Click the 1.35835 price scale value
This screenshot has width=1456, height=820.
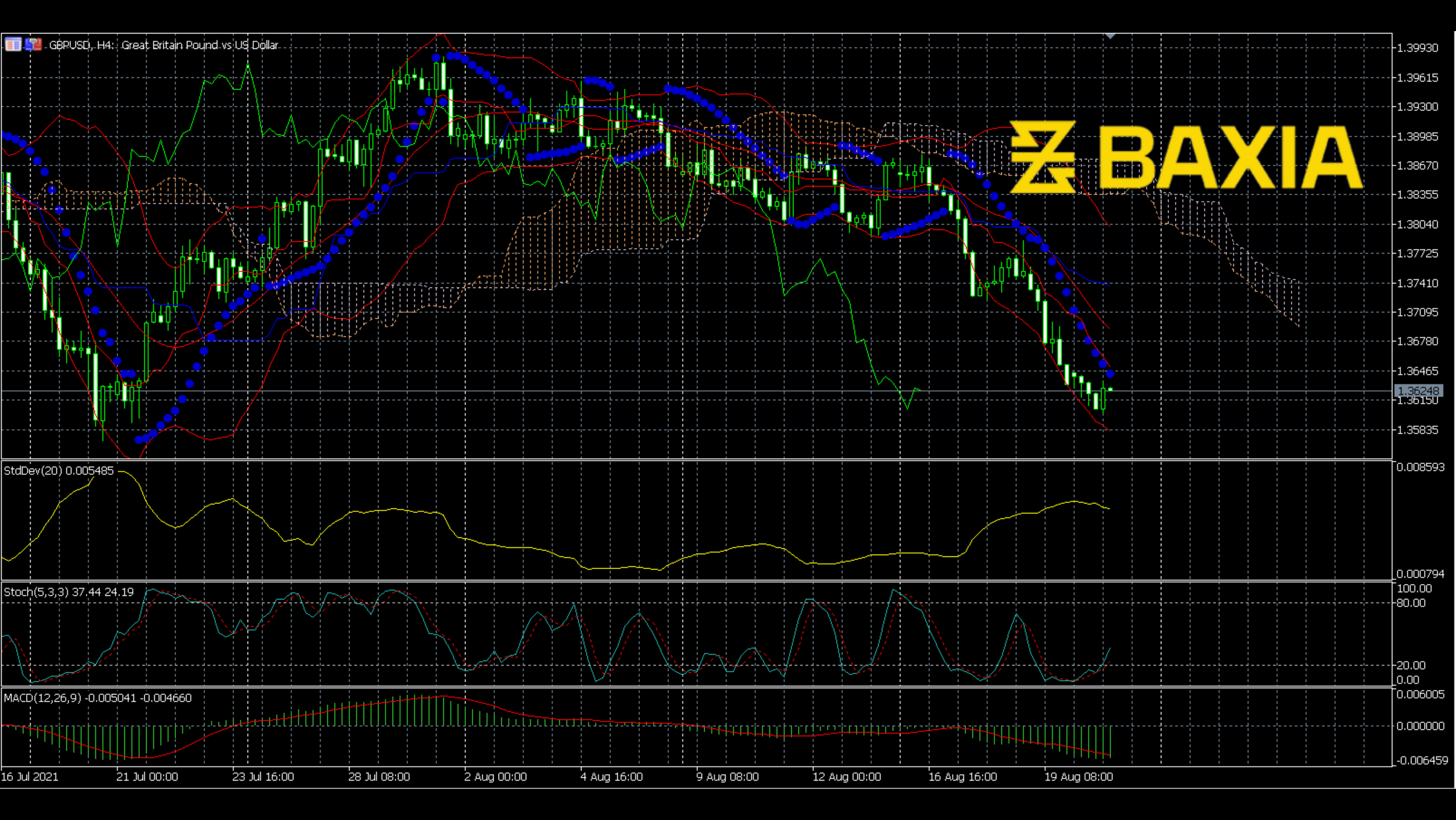tap(1418, 430)
